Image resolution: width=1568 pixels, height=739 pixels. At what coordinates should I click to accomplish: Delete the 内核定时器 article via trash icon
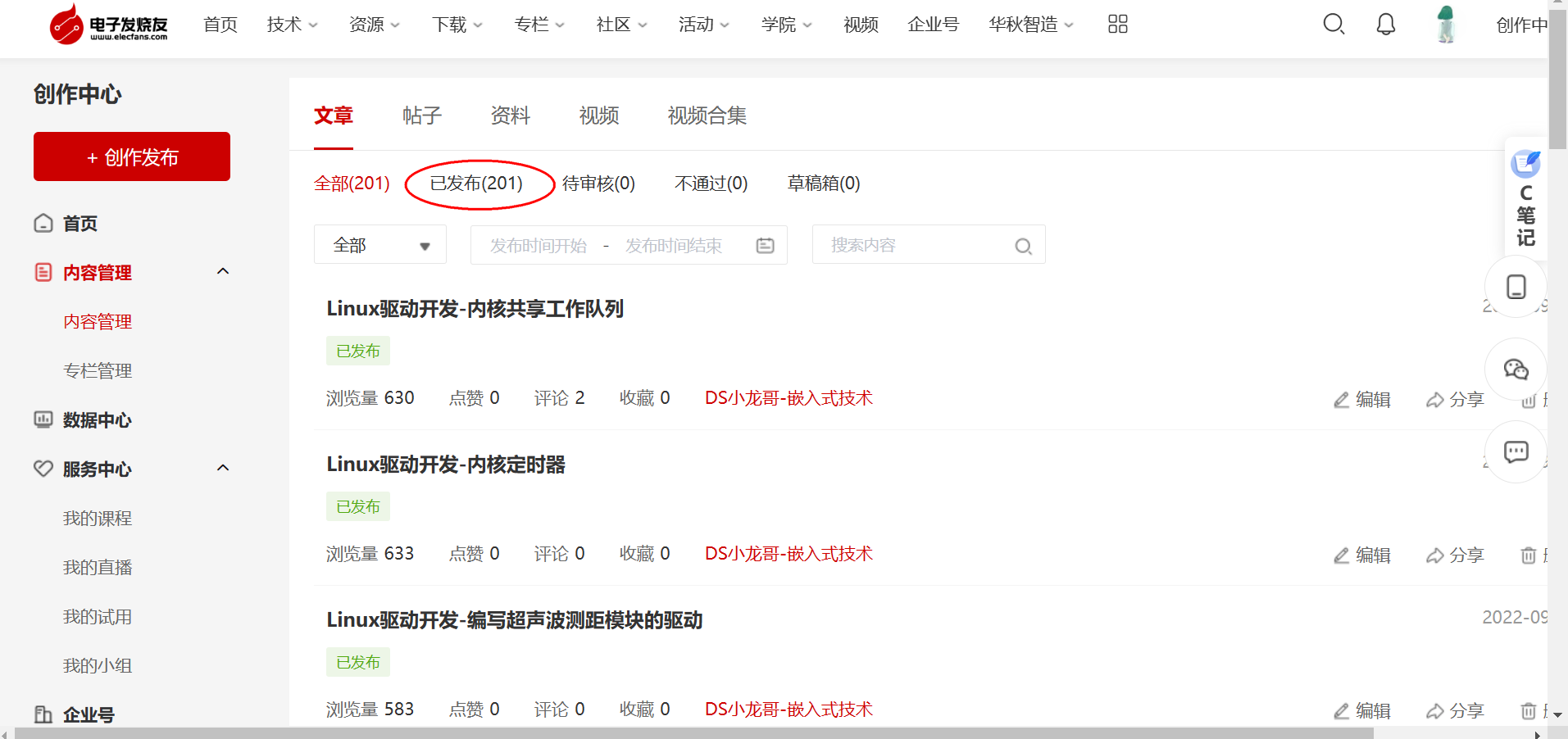pyautogui.click(x=1529, y=555)
